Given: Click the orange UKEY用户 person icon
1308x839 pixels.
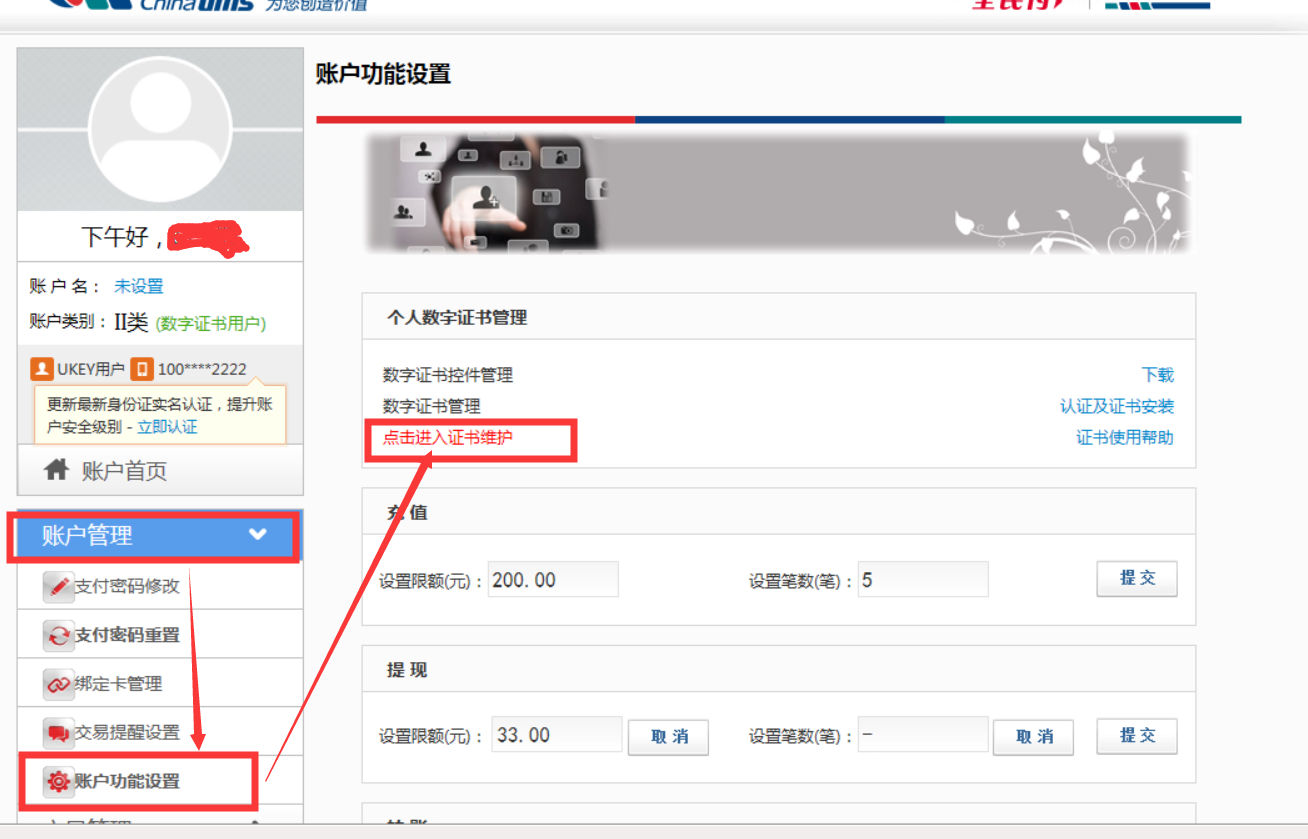Looking at the screenshot, I should point(41,369).
